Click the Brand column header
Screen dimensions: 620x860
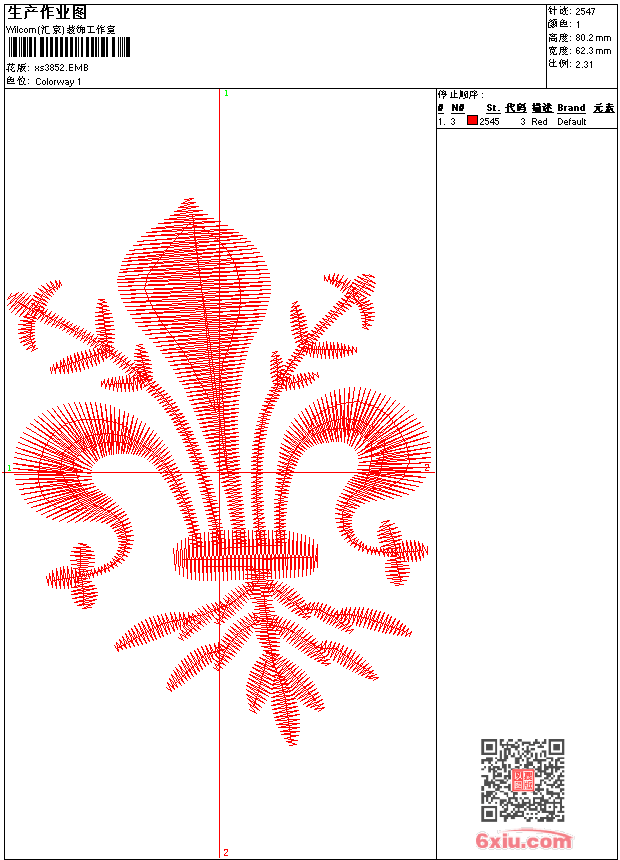[571, 108]
